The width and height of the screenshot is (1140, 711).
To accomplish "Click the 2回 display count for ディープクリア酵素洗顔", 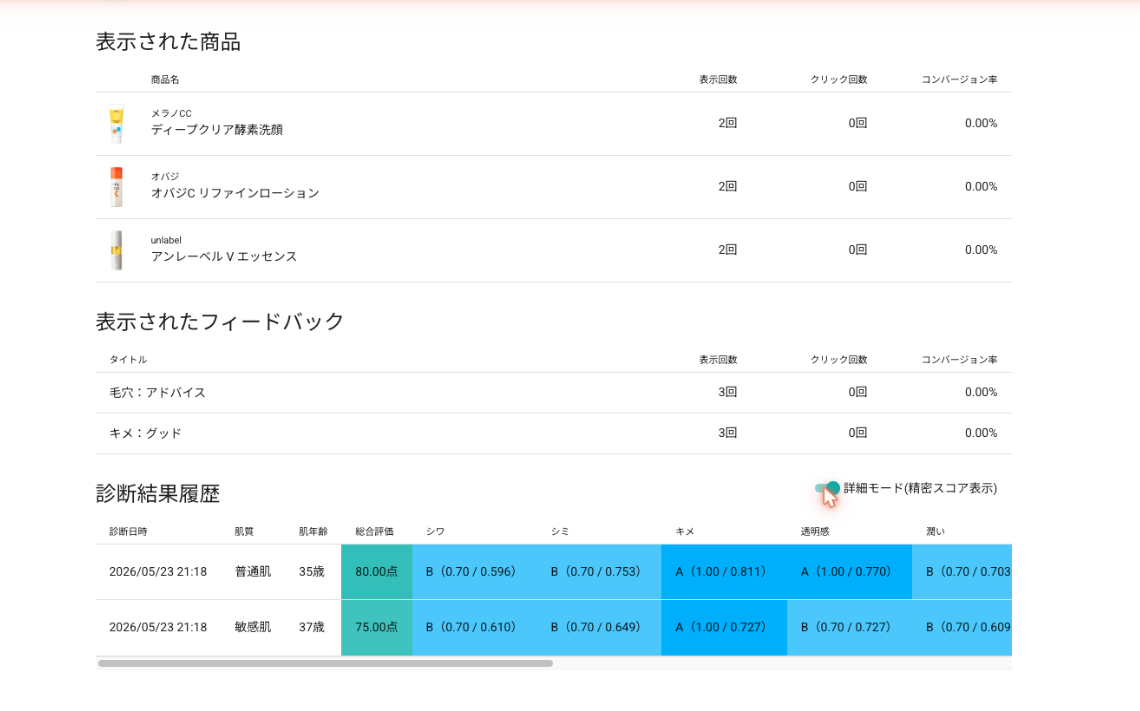I will [x=728, y=124].
